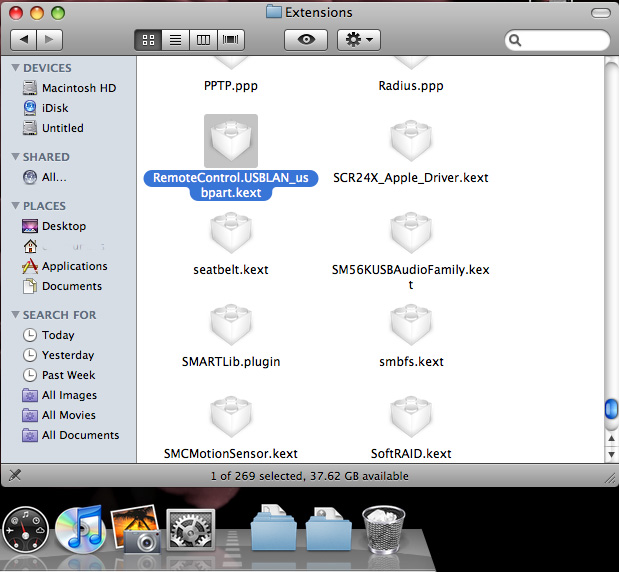
Task: Show files from Past Week
Action: [59, 375]
